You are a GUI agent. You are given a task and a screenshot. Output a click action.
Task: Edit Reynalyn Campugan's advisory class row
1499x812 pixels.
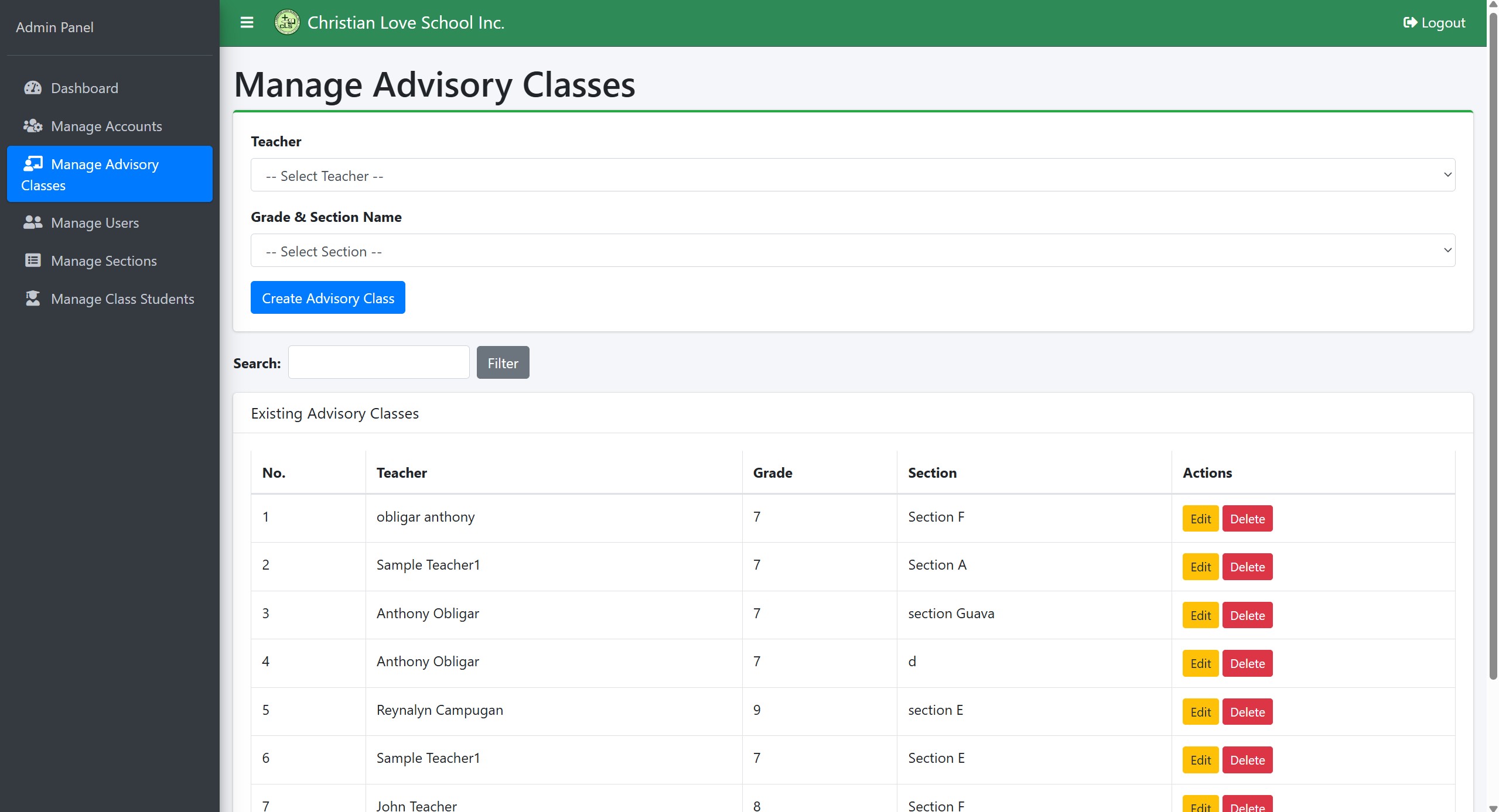(1200, 712)
